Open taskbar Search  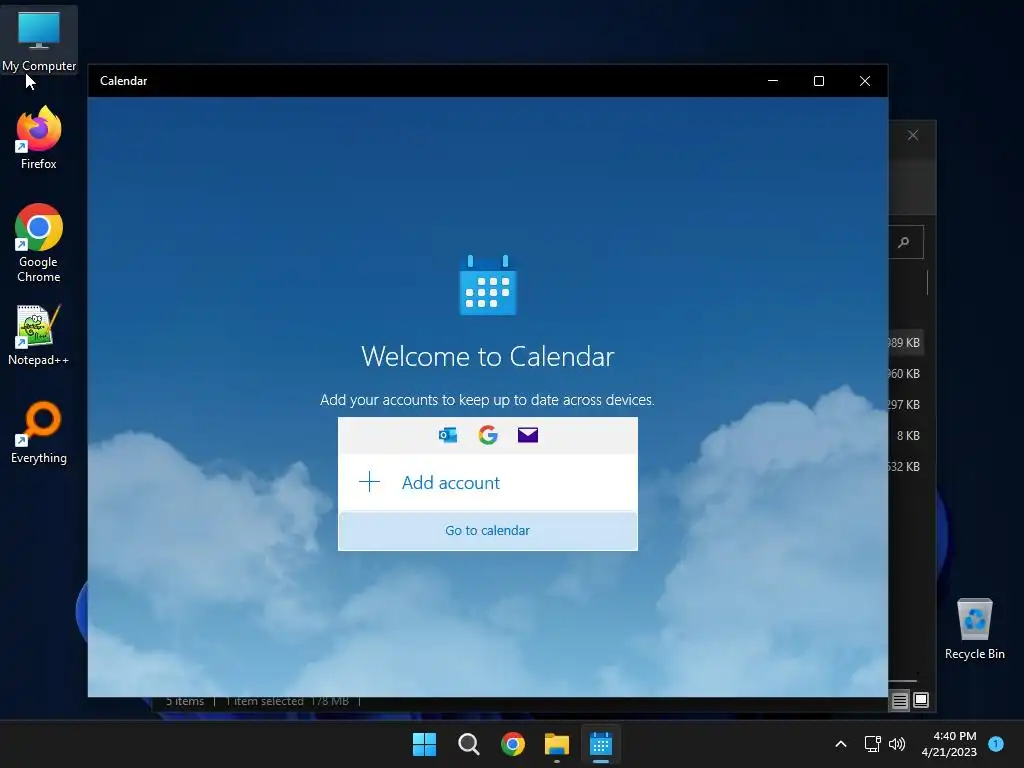point(468,744)
